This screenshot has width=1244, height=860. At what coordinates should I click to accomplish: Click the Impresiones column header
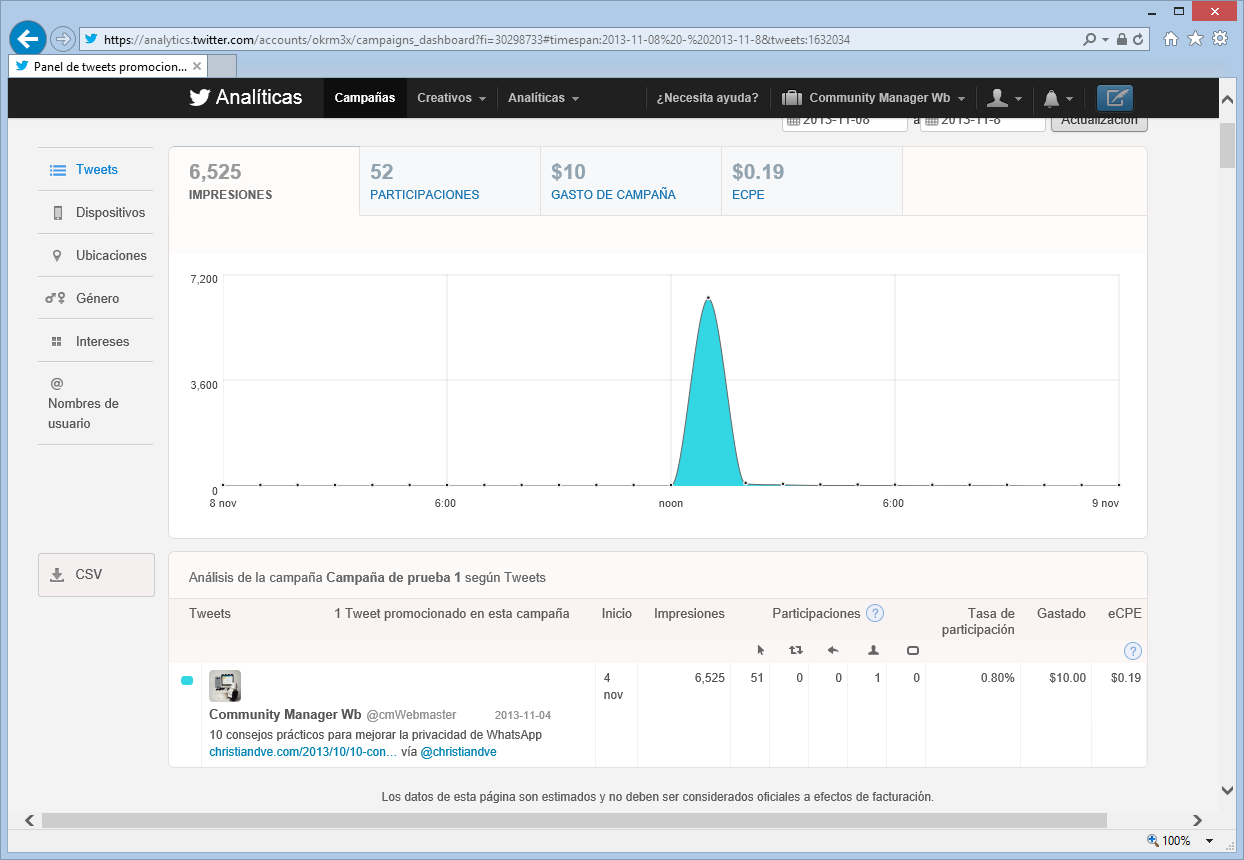tap(689, 613)
